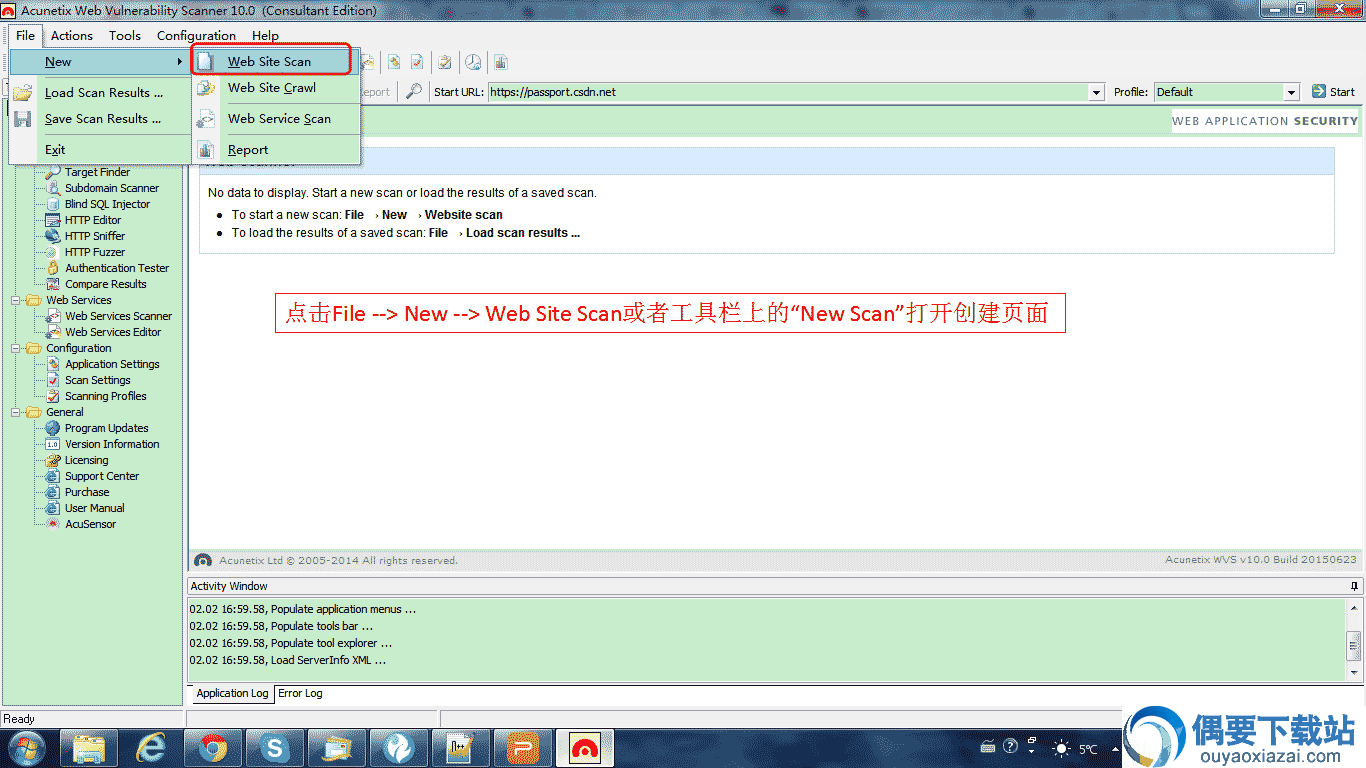Viewport: 1366px width, 768px height.
Task: Click the Acunetix icon in the taskbar
Action: [584, 747]
